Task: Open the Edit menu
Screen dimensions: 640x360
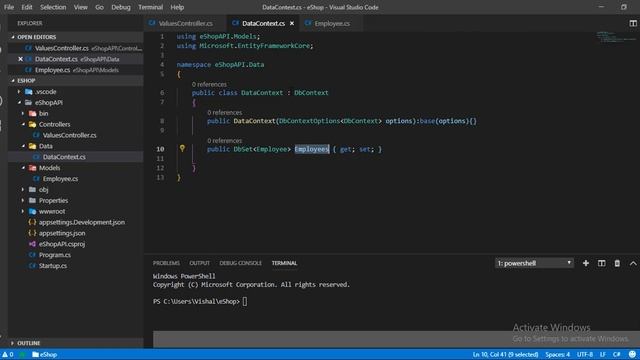Action: 27,7
